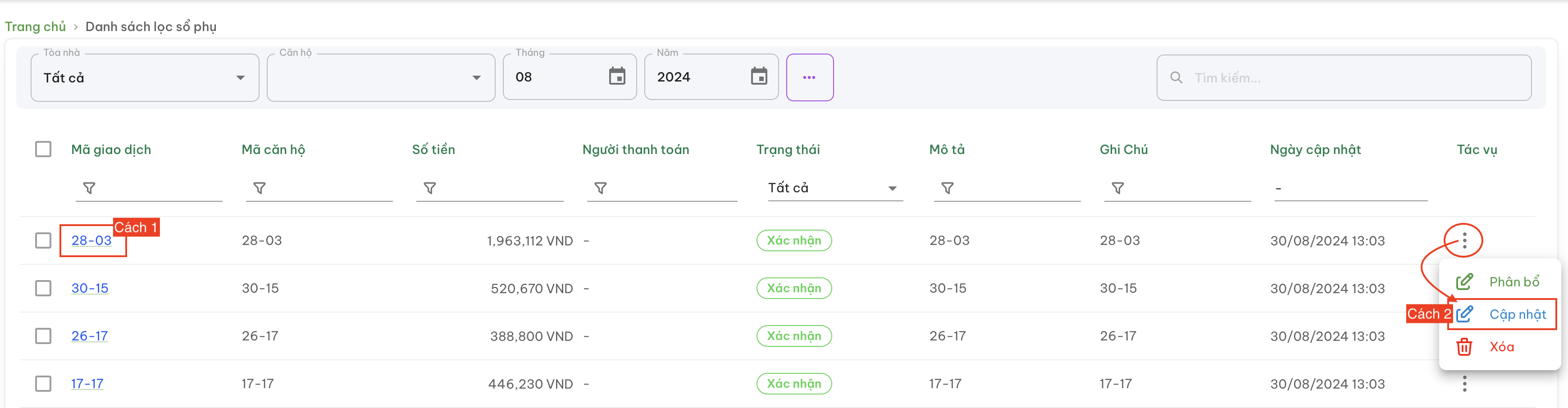Open the three-dot menu for row 17-17

pyautogui.click(x=1464, y=384)
